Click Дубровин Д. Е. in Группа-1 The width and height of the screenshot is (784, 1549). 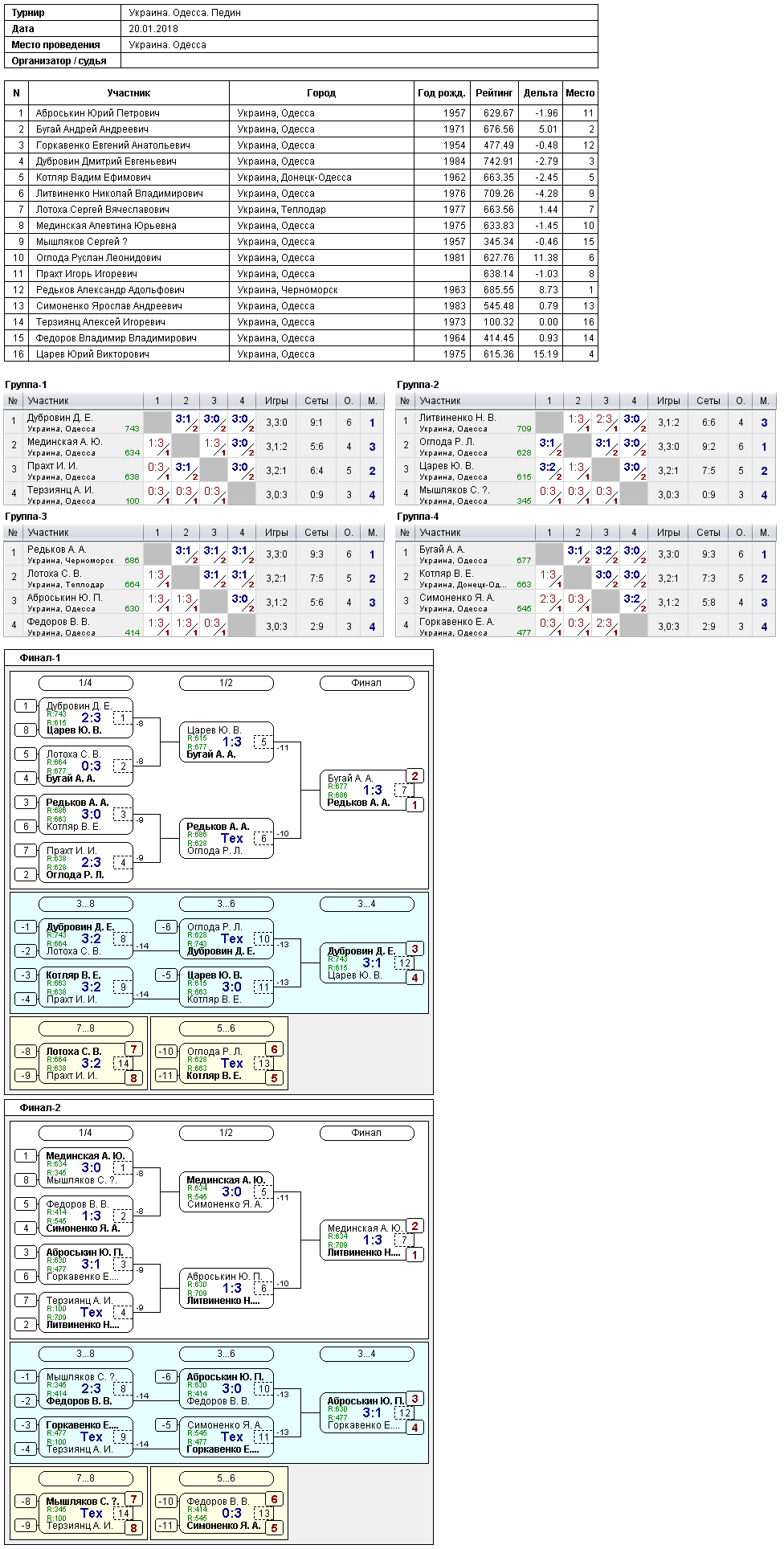coord(60,418)
